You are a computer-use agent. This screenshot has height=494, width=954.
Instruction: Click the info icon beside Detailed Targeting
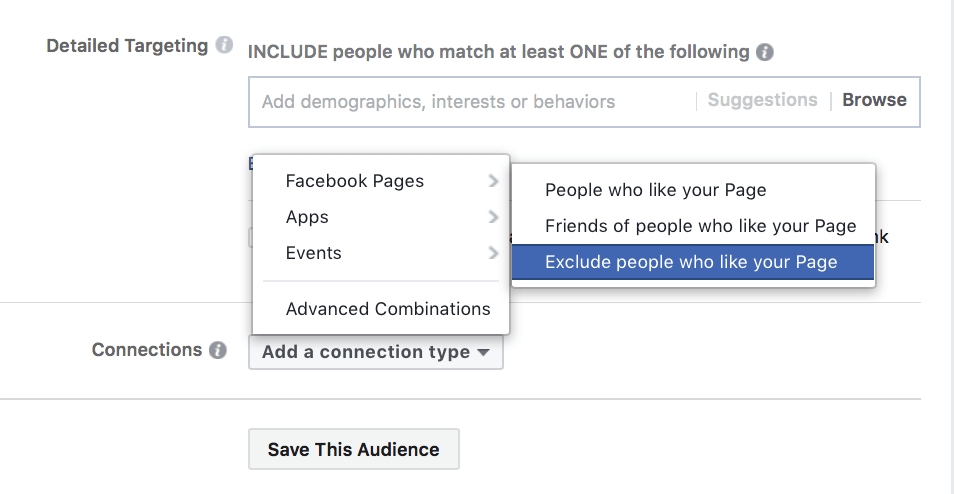click(x=224, y=46)
